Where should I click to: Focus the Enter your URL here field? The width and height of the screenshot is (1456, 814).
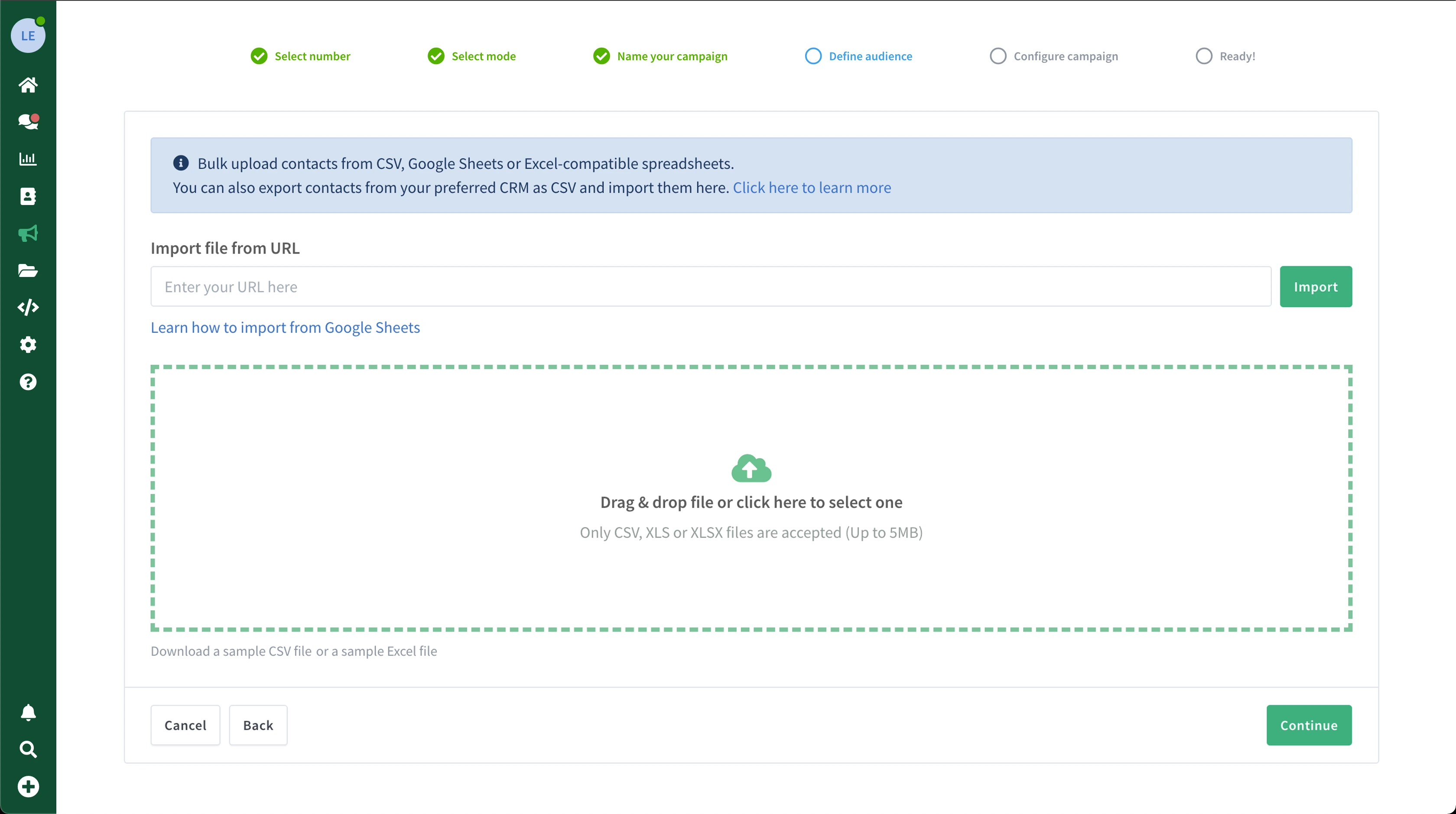[x=711, y=287]
